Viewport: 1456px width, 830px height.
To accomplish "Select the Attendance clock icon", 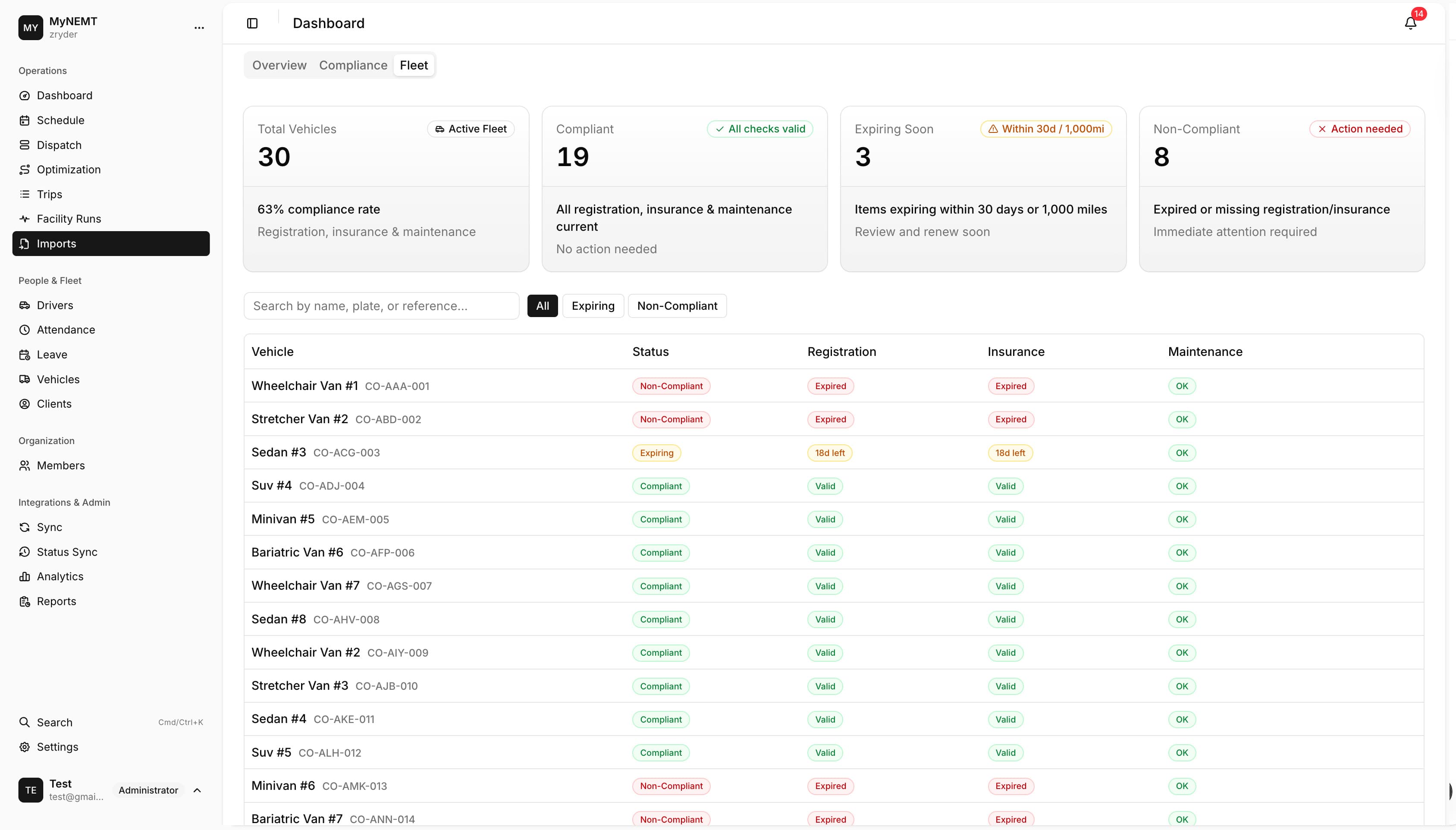I will pyautogui.click(x=25, y=330).
